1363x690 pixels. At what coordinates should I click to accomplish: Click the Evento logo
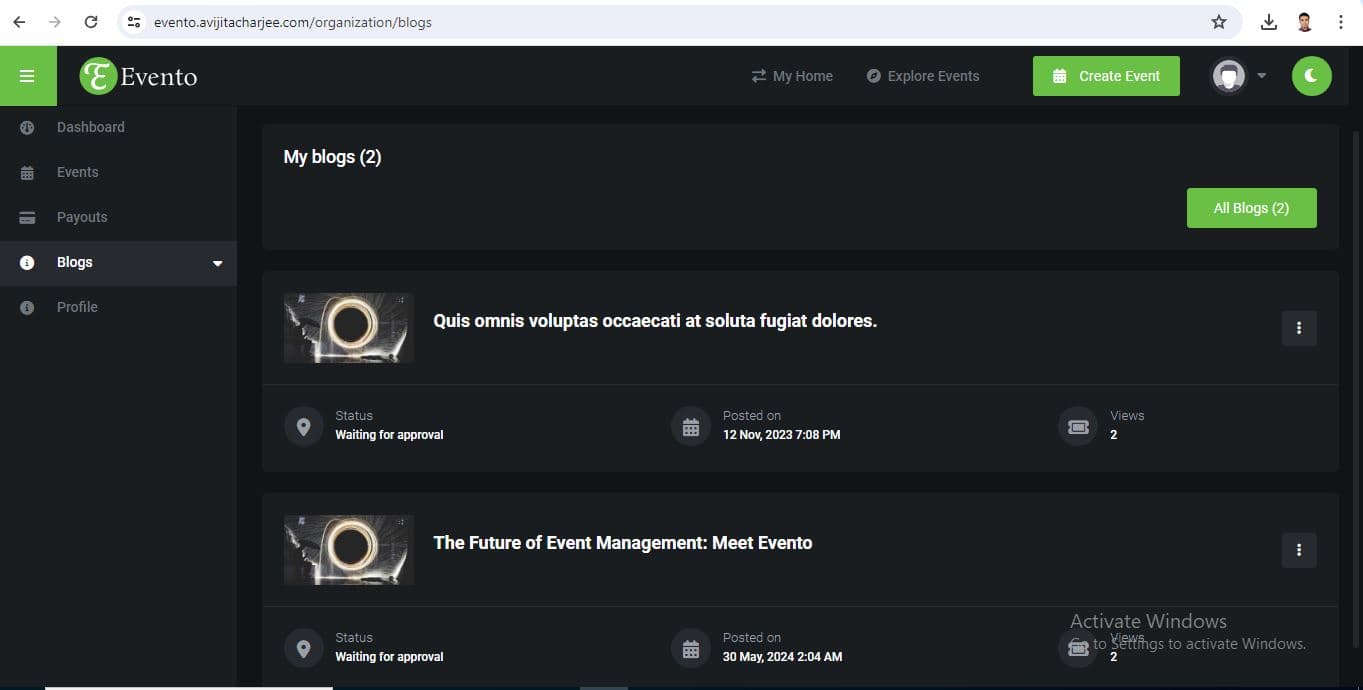pyautogui.click(x=139, y=76)
